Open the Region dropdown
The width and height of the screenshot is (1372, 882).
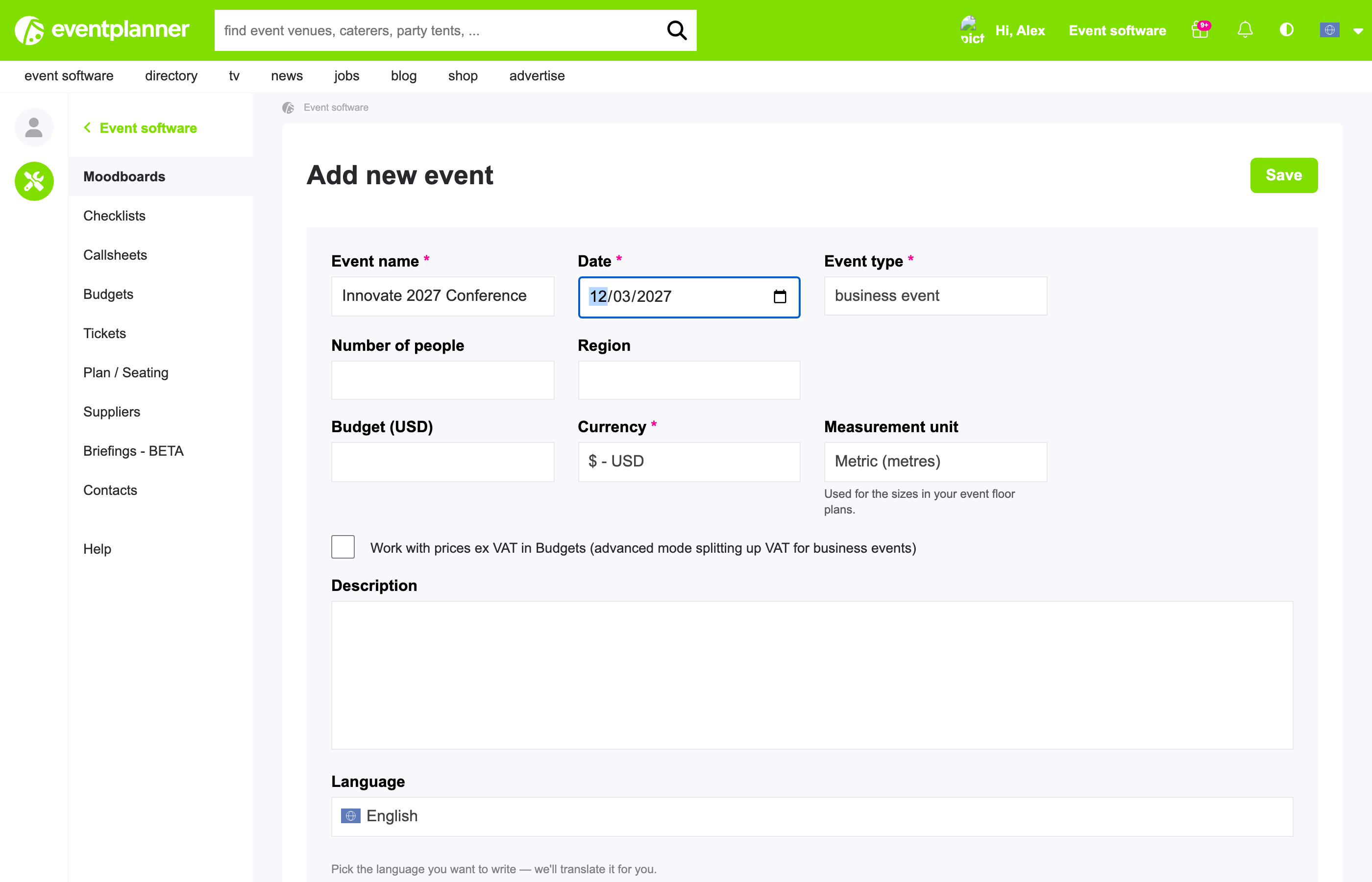[x=689, y=380]
